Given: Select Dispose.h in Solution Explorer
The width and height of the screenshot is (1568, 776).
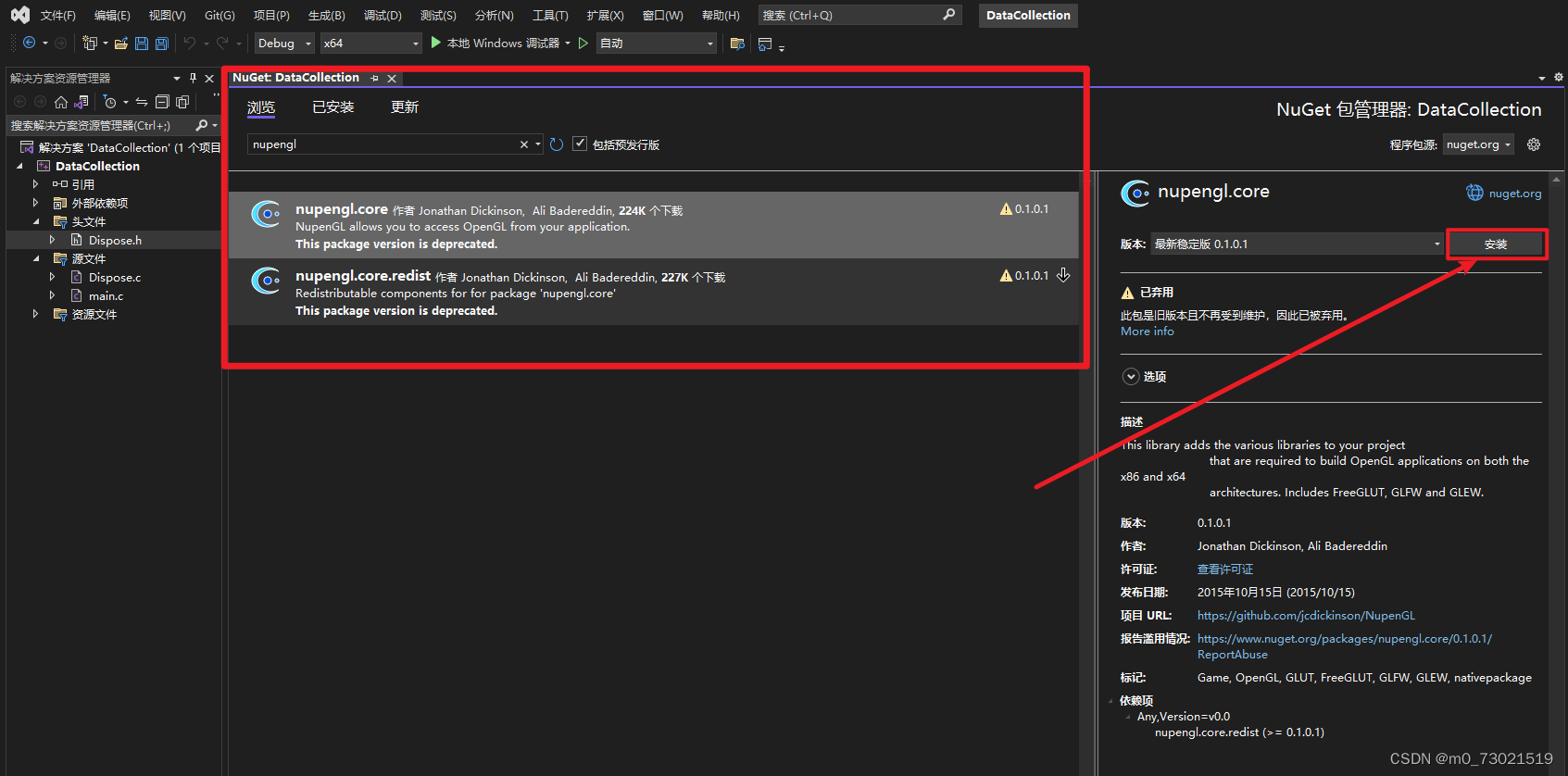Looking at the screenshot, I should coord(115,240).
